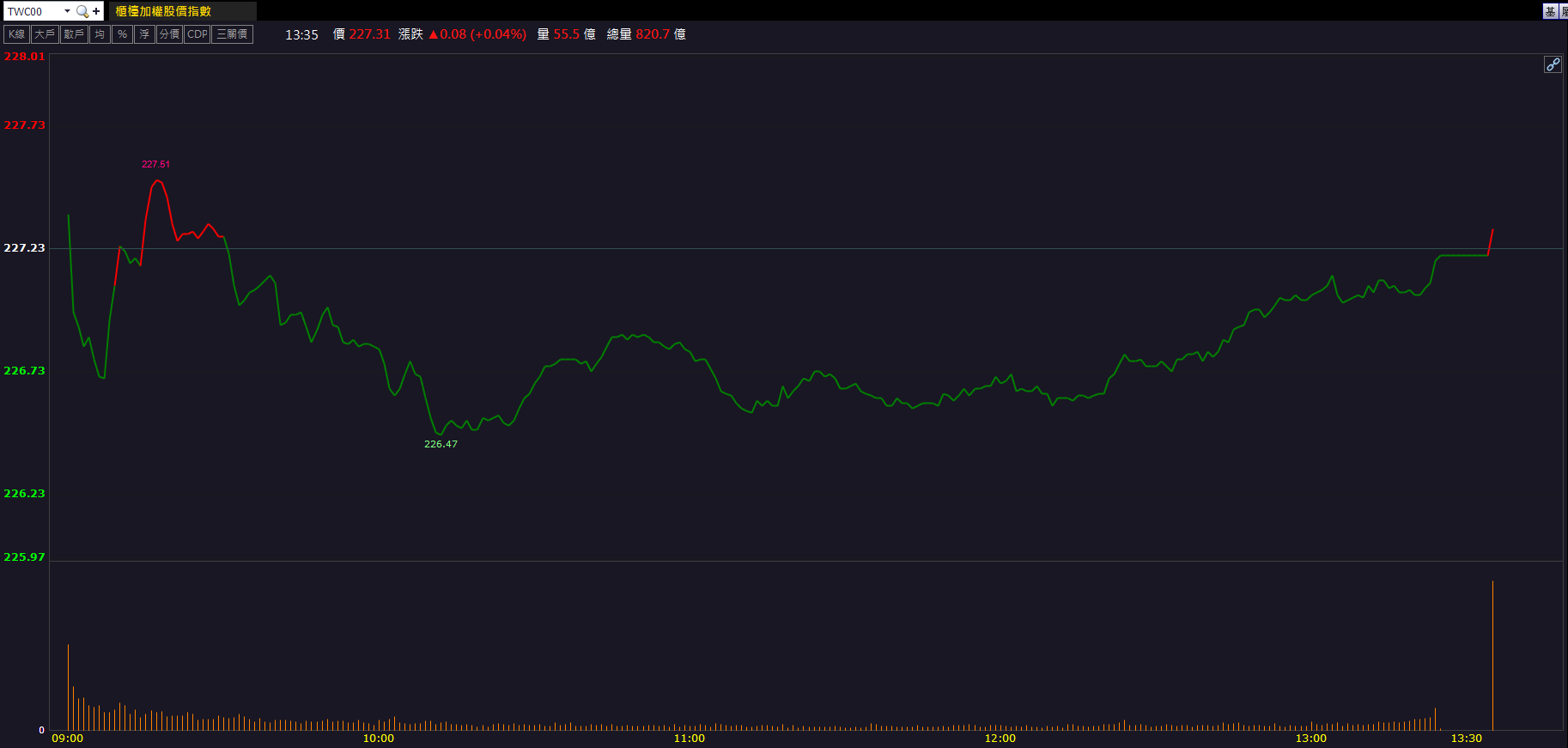The width and height of the screenshot is (1568, 748).
Task: Click the 225.97 lower price axis label
Action: 24,557
